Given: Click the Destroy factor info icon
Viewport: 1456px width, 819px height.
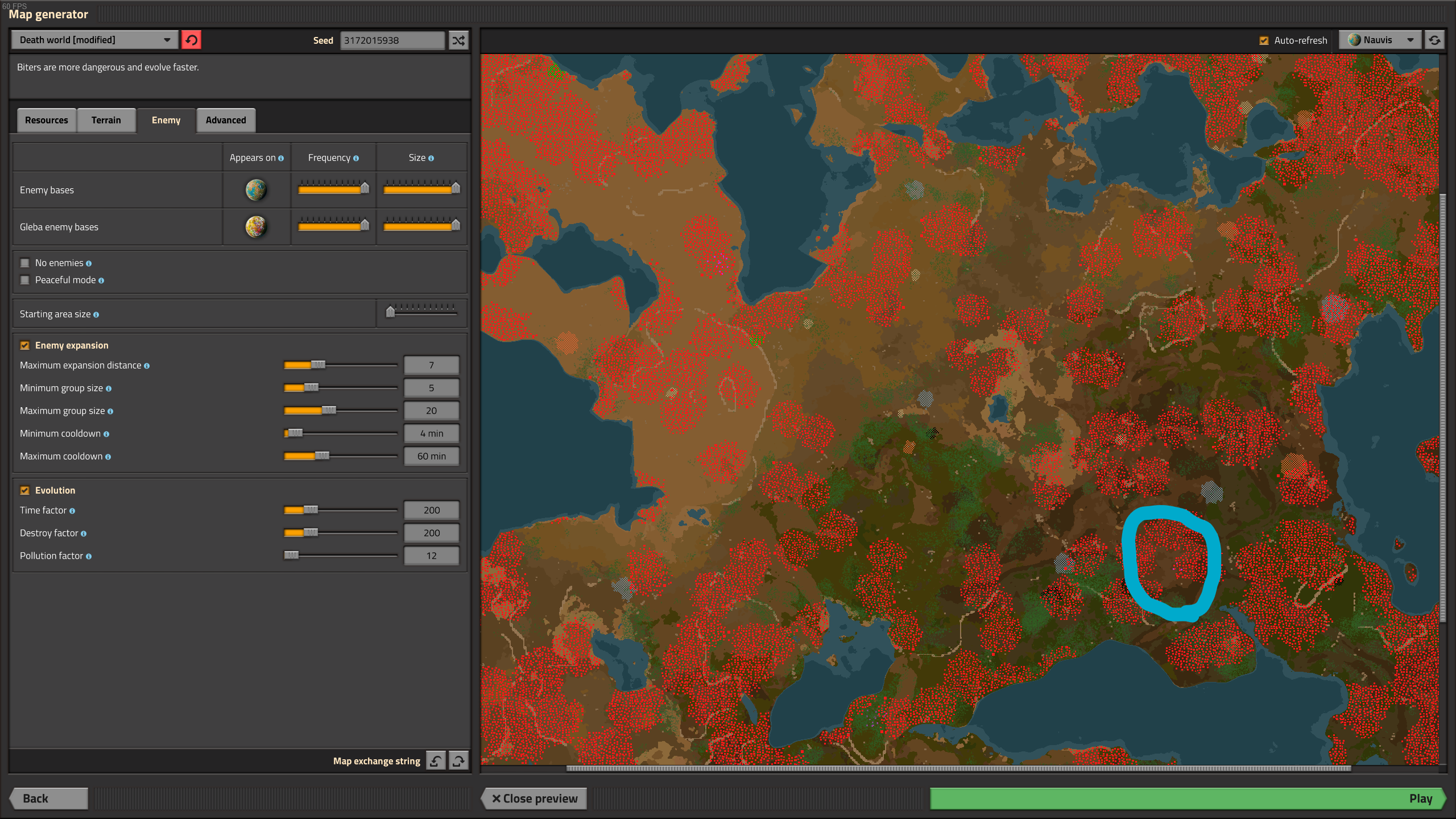Looking at the screenshot, I should coord(84,533).
